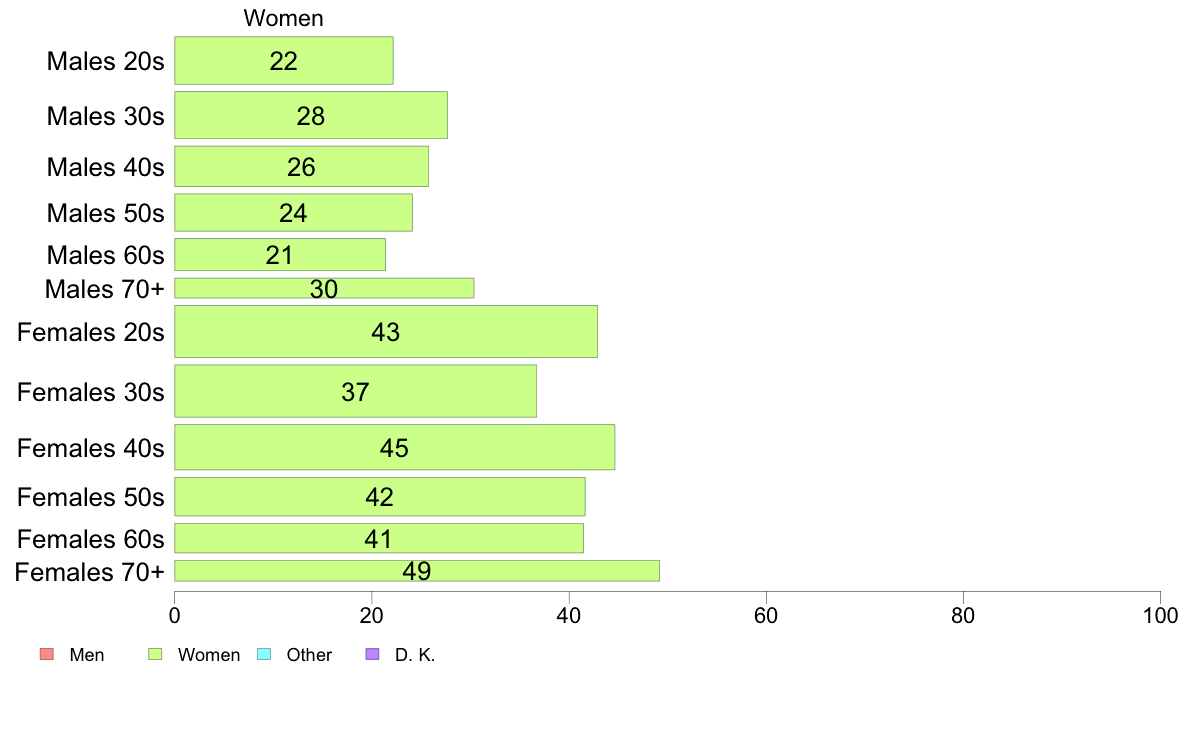Click the Women column title
Viewport: 1188px width, 736px height.
tap(283, 18)
